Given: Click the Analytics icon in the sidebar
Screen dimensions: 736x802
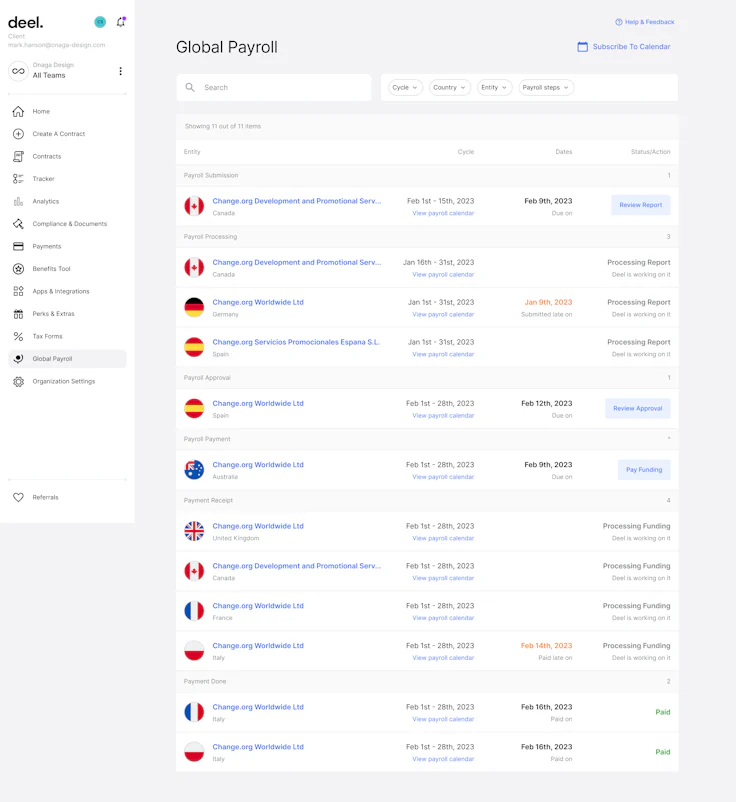Looking at the screenshot, I should (x=17, y=201).
